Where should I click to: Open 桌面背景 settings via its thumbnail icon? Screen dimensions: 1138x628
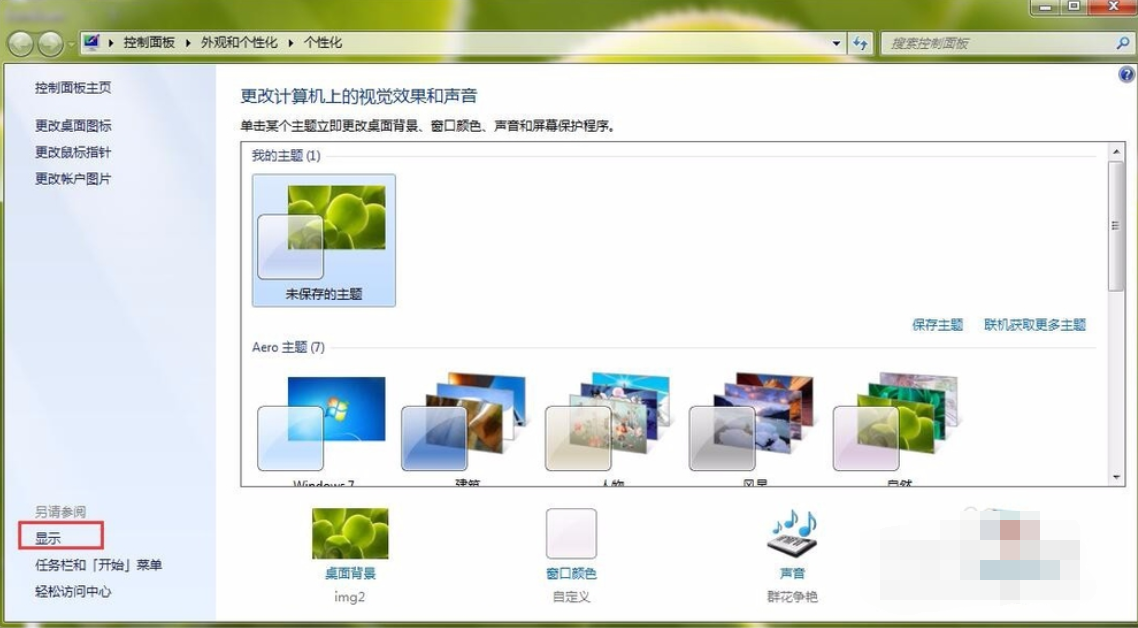(349, 532)
